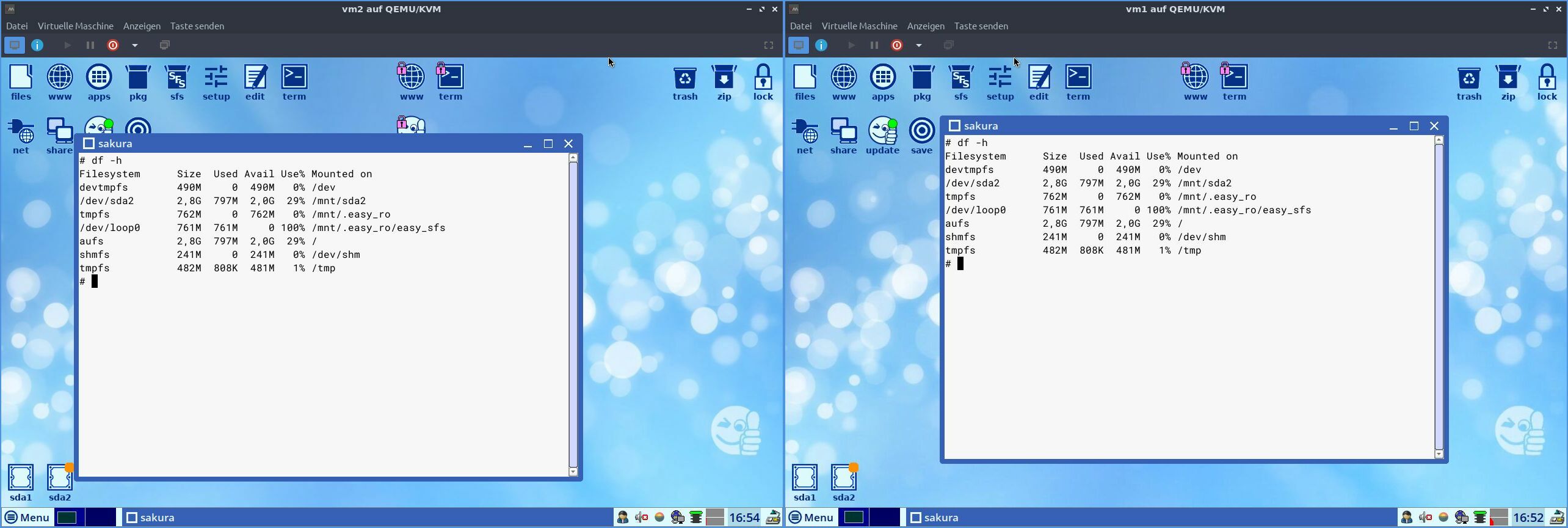Open the sfs icon on vm2 desktop
The height and width of the screenshot is (528, 1568).
(x=176, y=82)
